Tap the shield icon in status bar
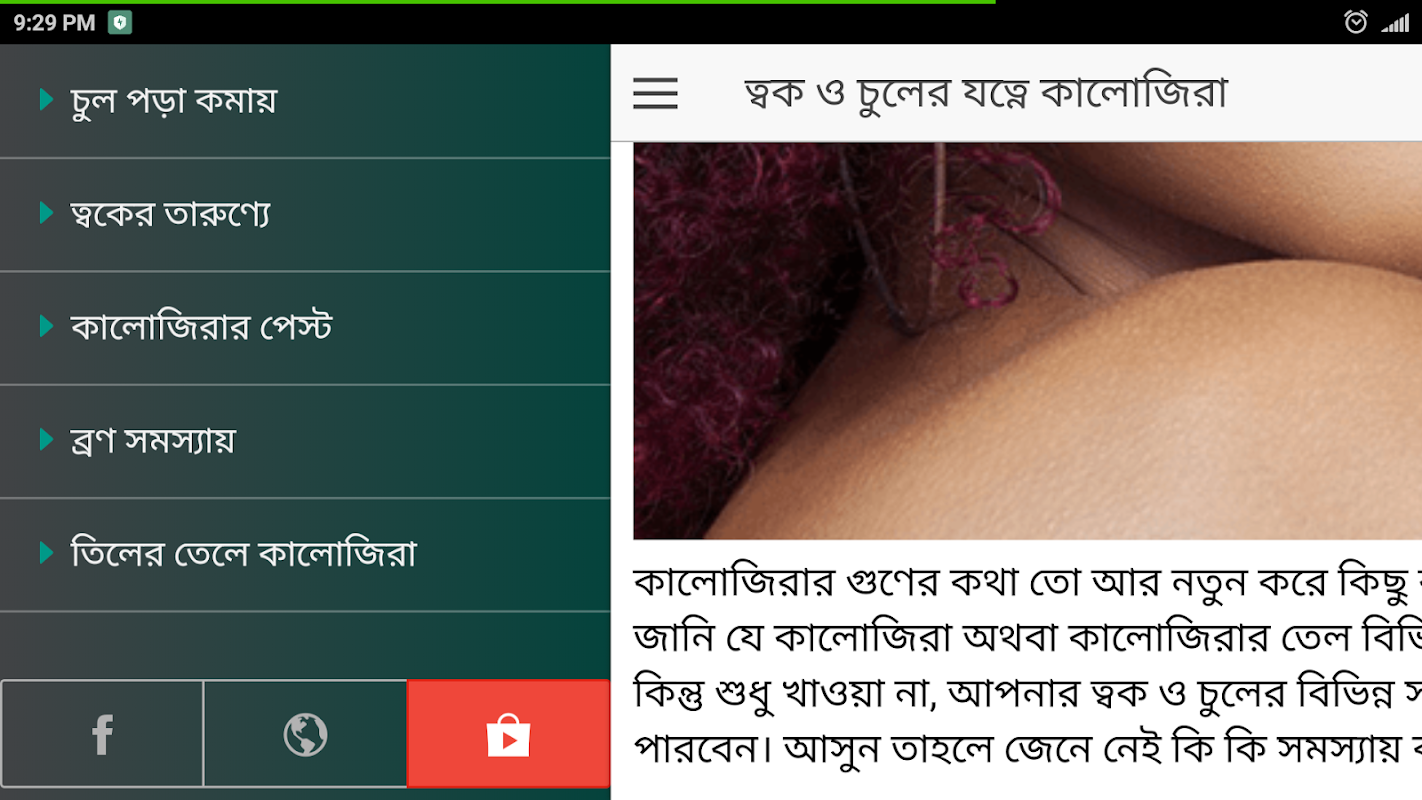Viewport: 1422px width, 800px height. pos(120,23)
